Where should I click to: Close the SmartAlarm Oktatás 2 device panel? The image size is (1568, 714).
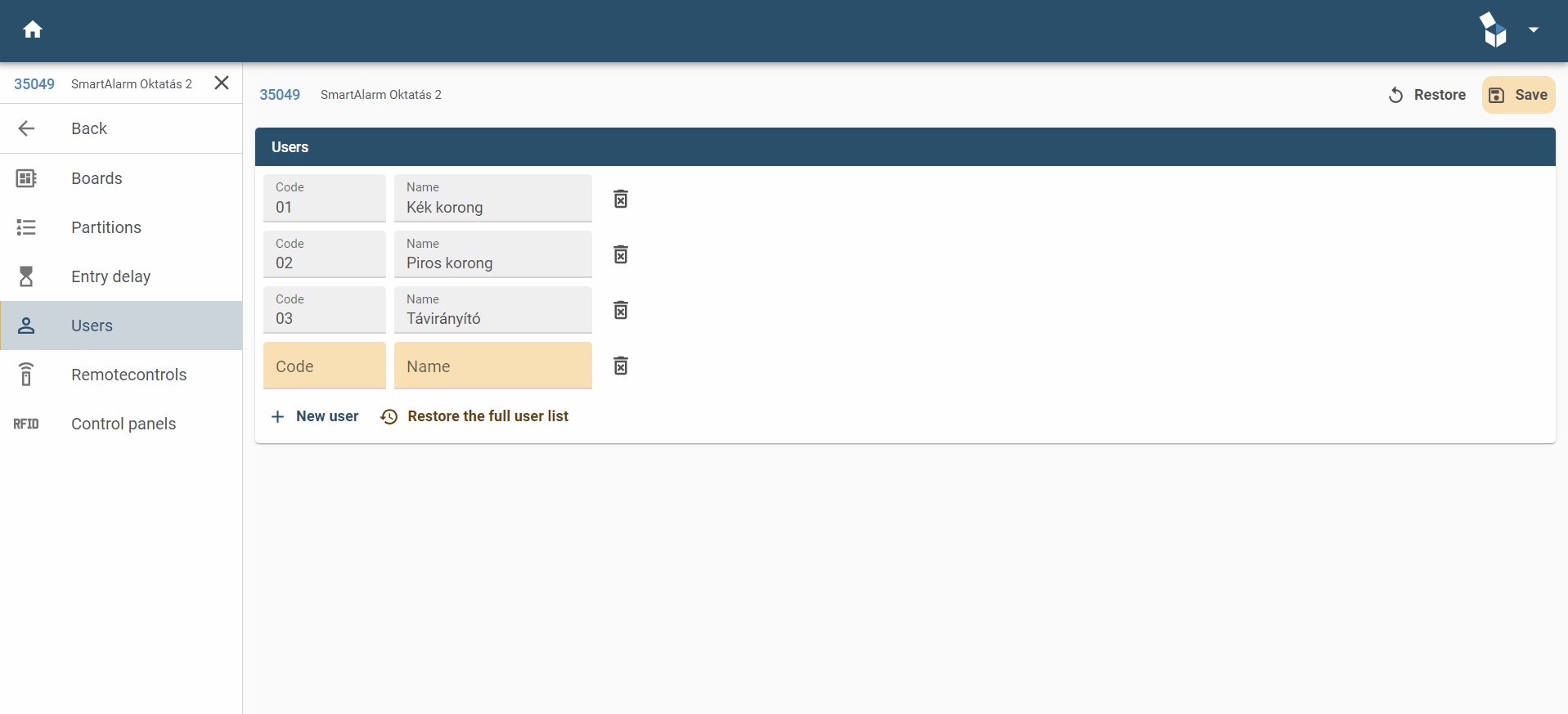222,83
